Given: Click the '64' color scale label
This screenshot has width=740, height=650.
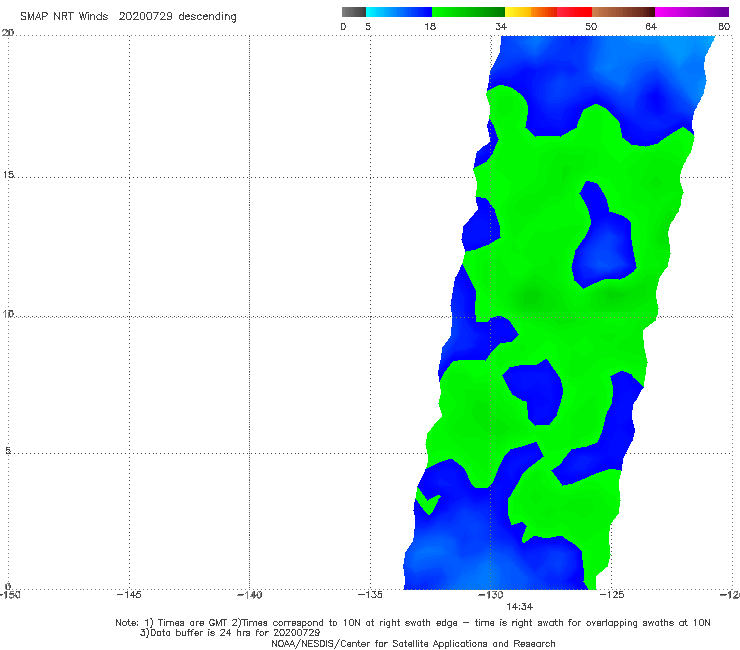Looking at the screenshot, I should pos(651,27).
